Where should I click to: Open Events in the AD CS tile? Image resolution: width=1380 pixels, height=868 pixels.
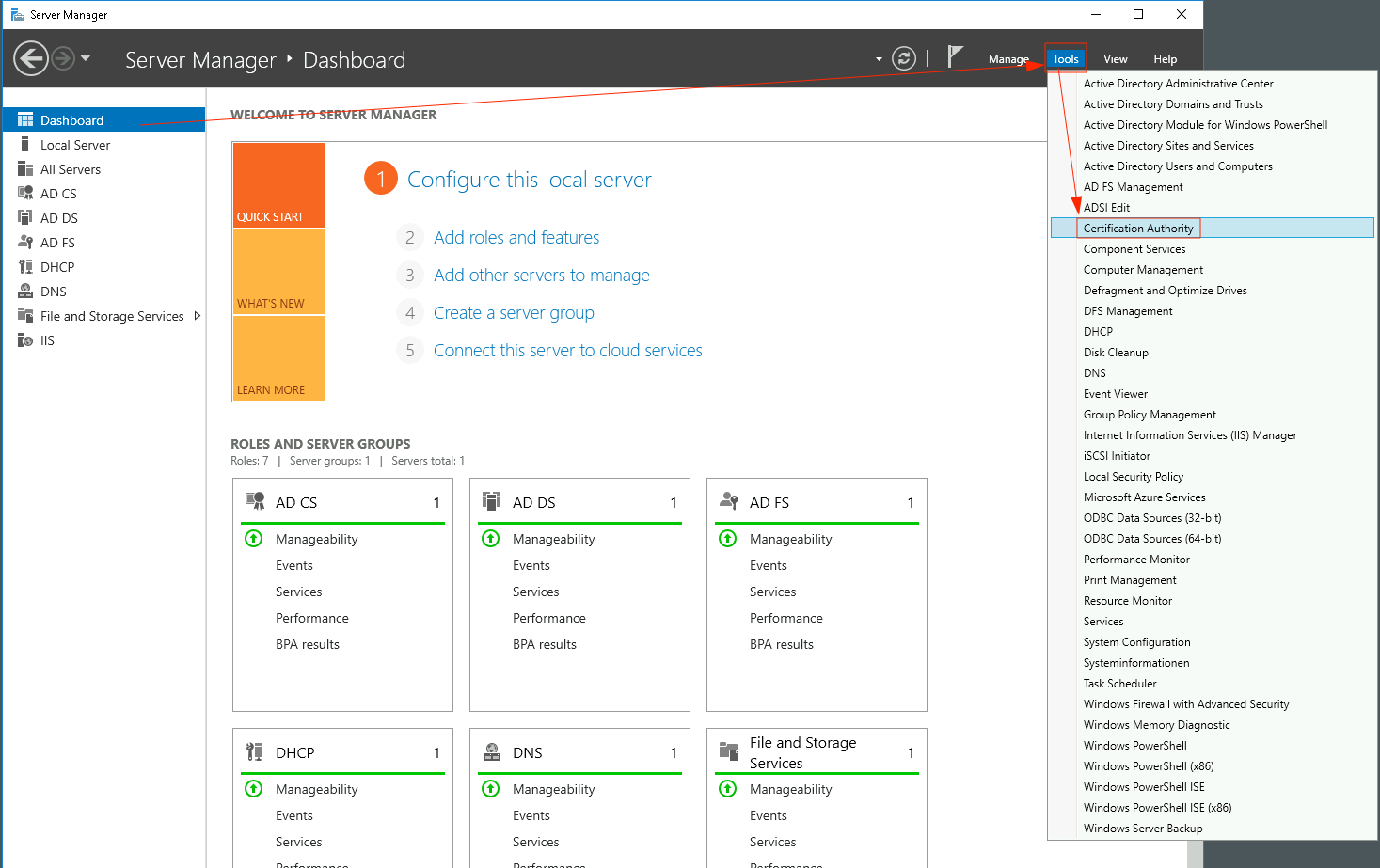tap(294, 565)
